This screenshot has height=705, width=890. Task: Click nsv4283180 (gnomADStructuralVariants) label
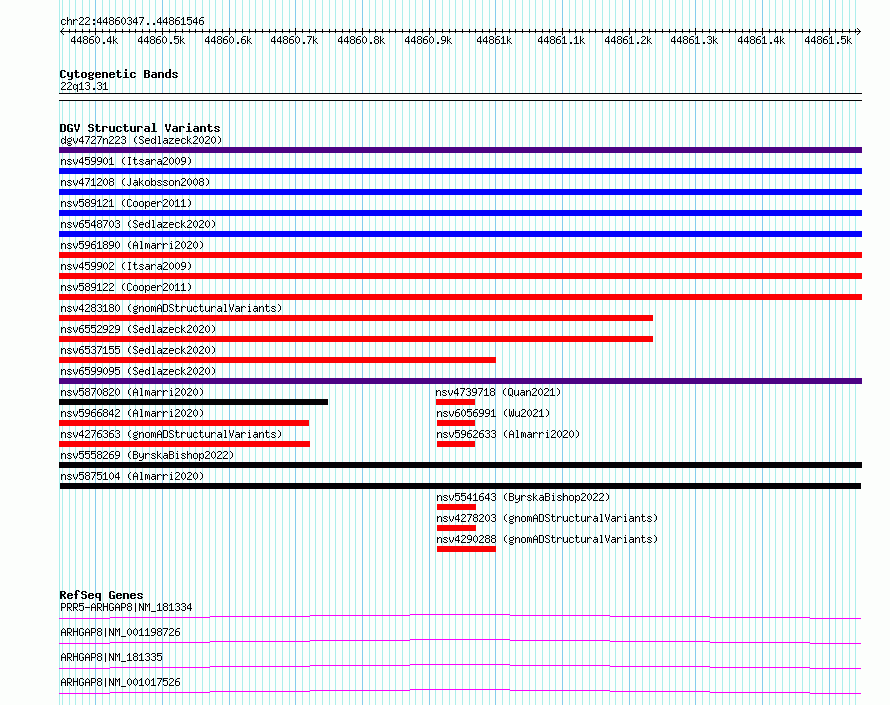(x=171, y=308)
